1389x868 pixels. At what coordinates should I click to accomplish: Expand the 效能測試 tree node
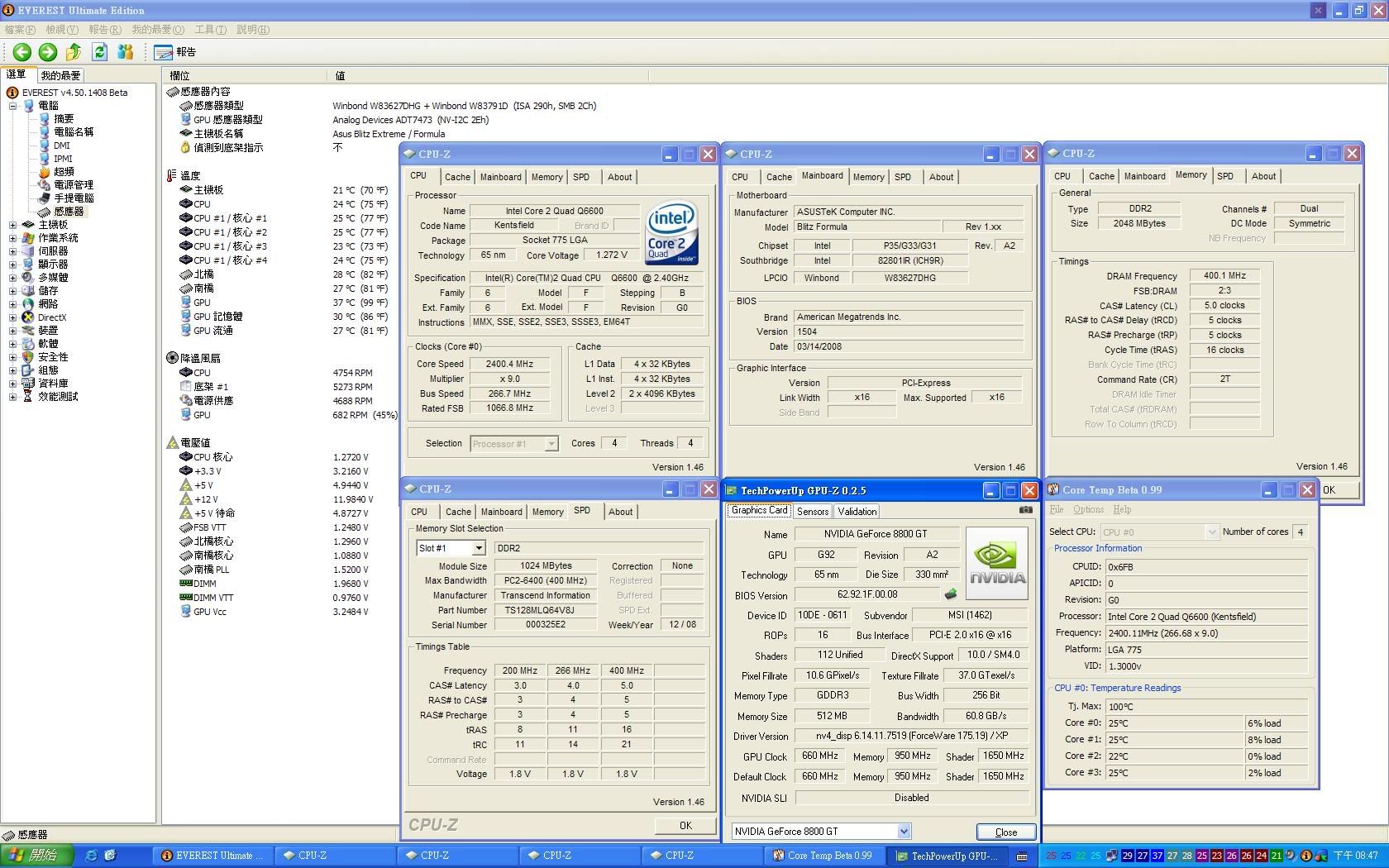[12, 397]
